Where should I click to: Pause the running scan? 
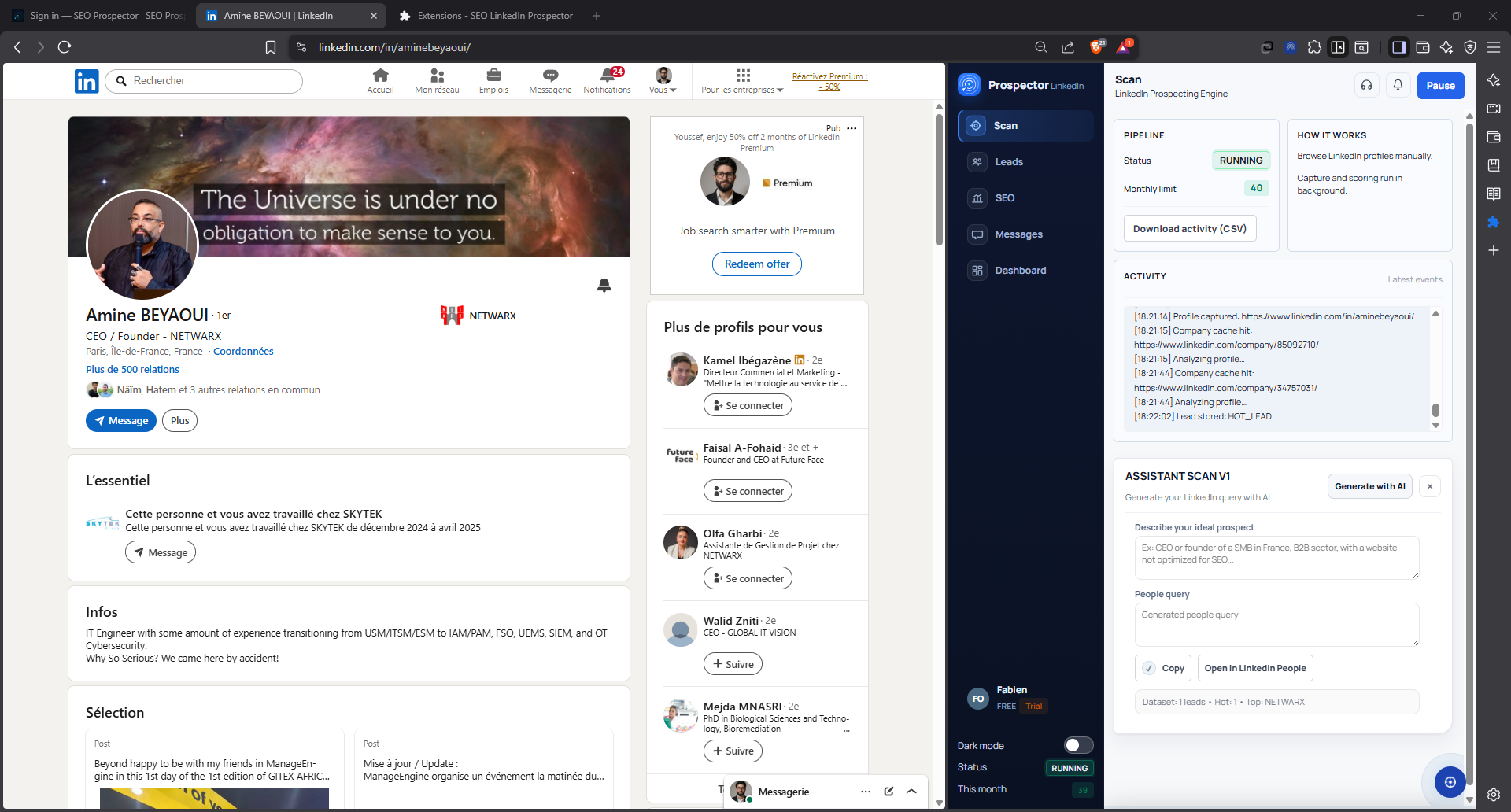(1440, 85)
